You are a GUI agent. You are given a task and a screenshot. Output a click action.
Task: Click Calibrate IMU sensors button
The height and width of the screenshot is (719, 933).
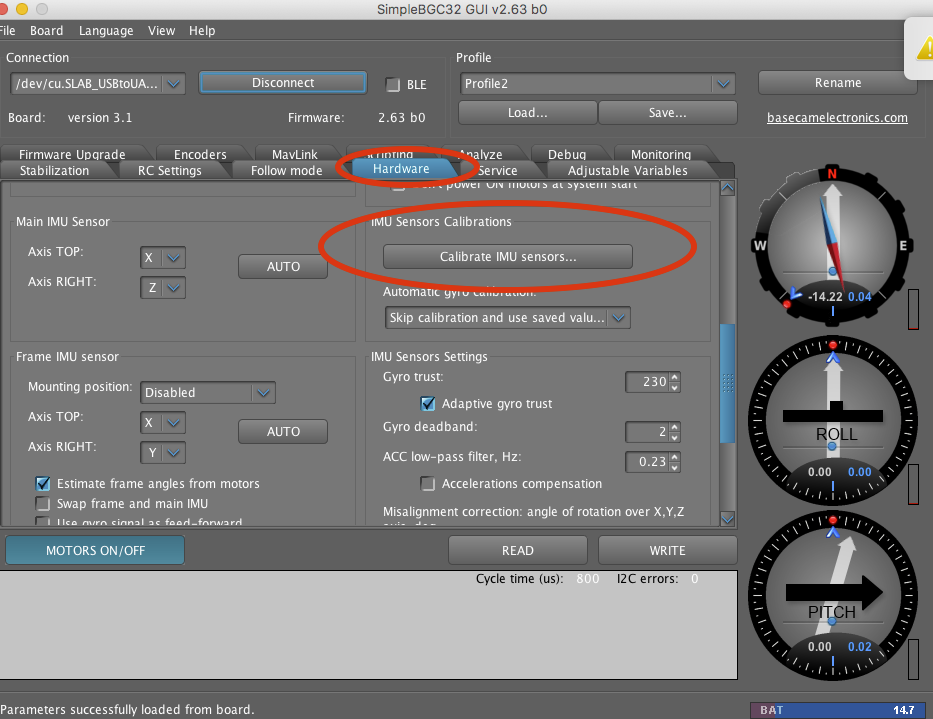(508, 257)
